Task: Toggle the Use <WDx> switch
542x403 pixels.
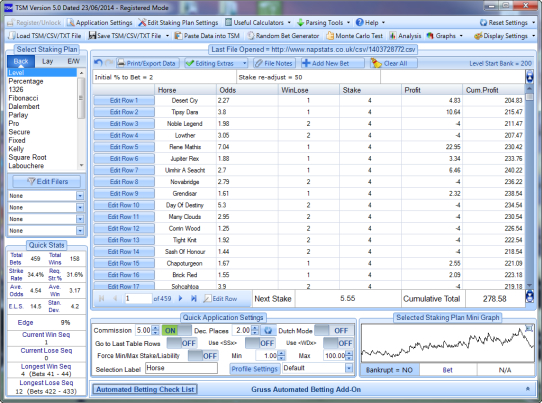Action: [338, 343]
